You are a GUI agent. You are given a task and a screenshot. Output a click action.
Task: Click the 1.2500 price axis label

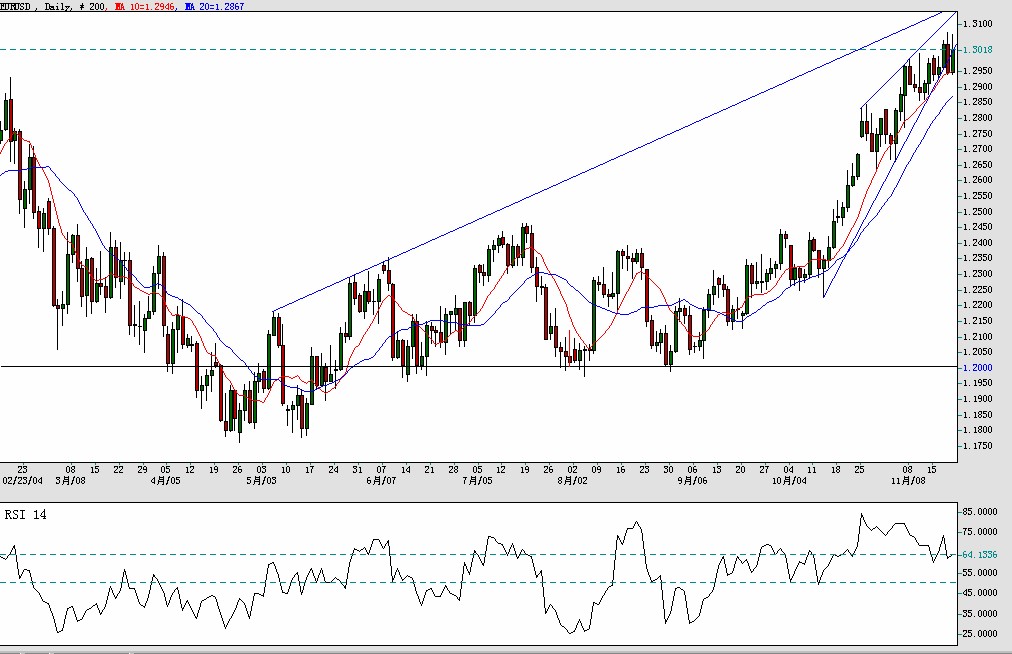click(x=978, y=212)
